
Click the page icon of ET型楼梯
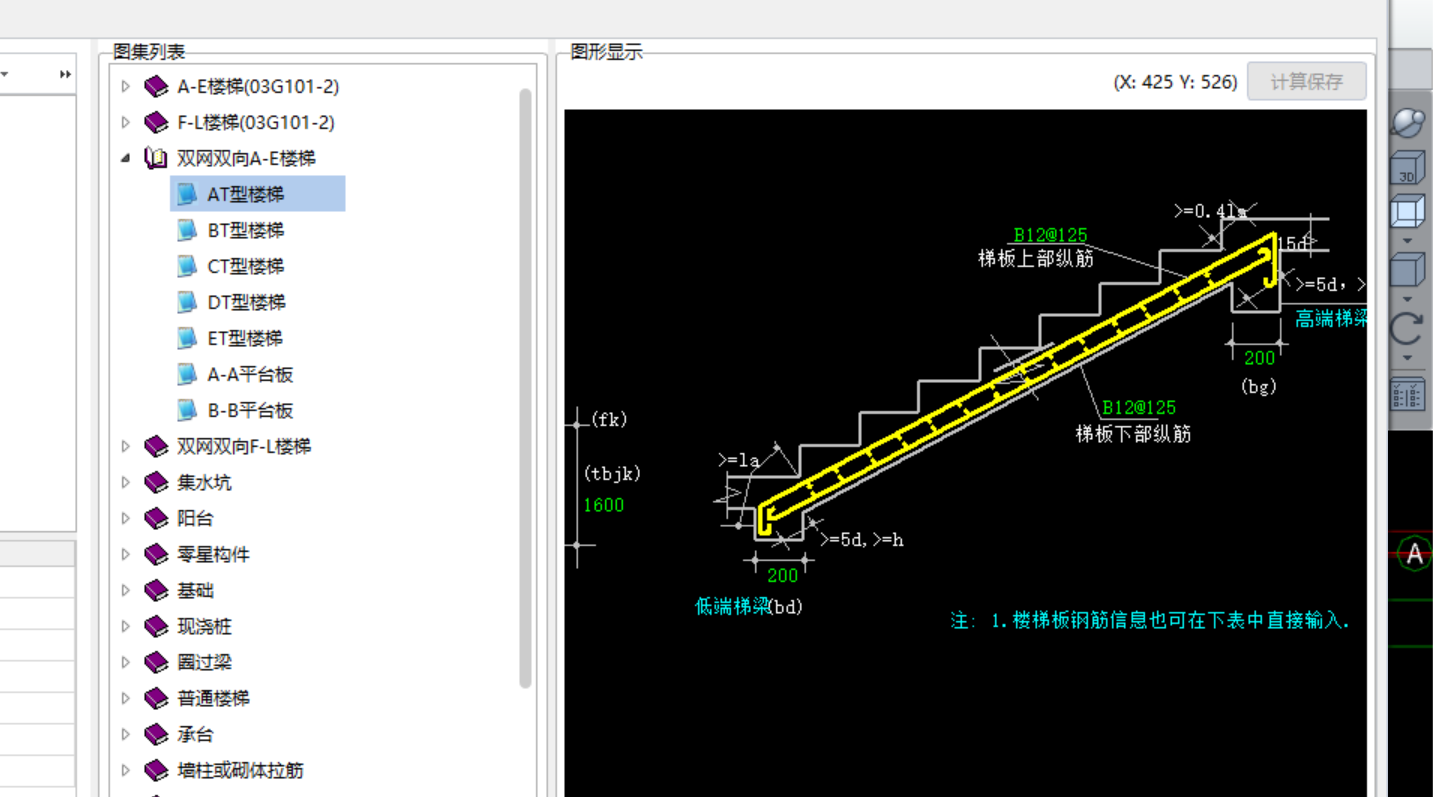click(187, 339)
